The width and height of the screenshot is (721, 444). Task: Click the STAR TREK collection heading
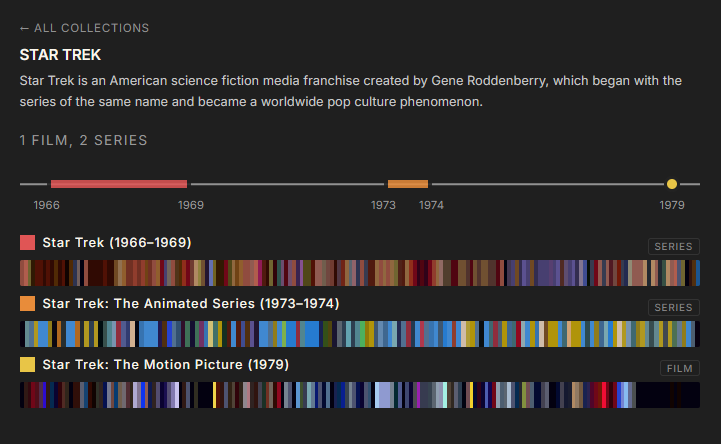60,55
